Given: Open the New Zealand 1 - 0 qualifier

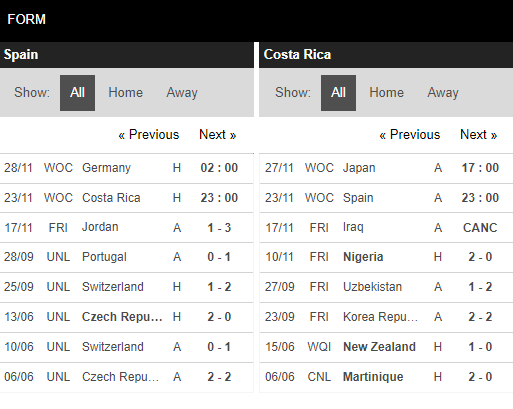Looking at the screenshot, I should (386, 347).
